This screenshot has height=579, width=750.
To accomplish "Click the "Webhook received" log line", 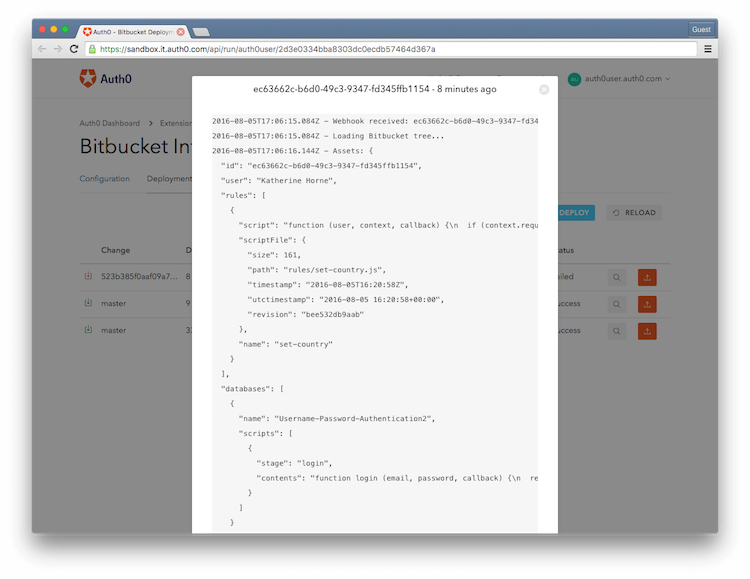I will 375,121.
